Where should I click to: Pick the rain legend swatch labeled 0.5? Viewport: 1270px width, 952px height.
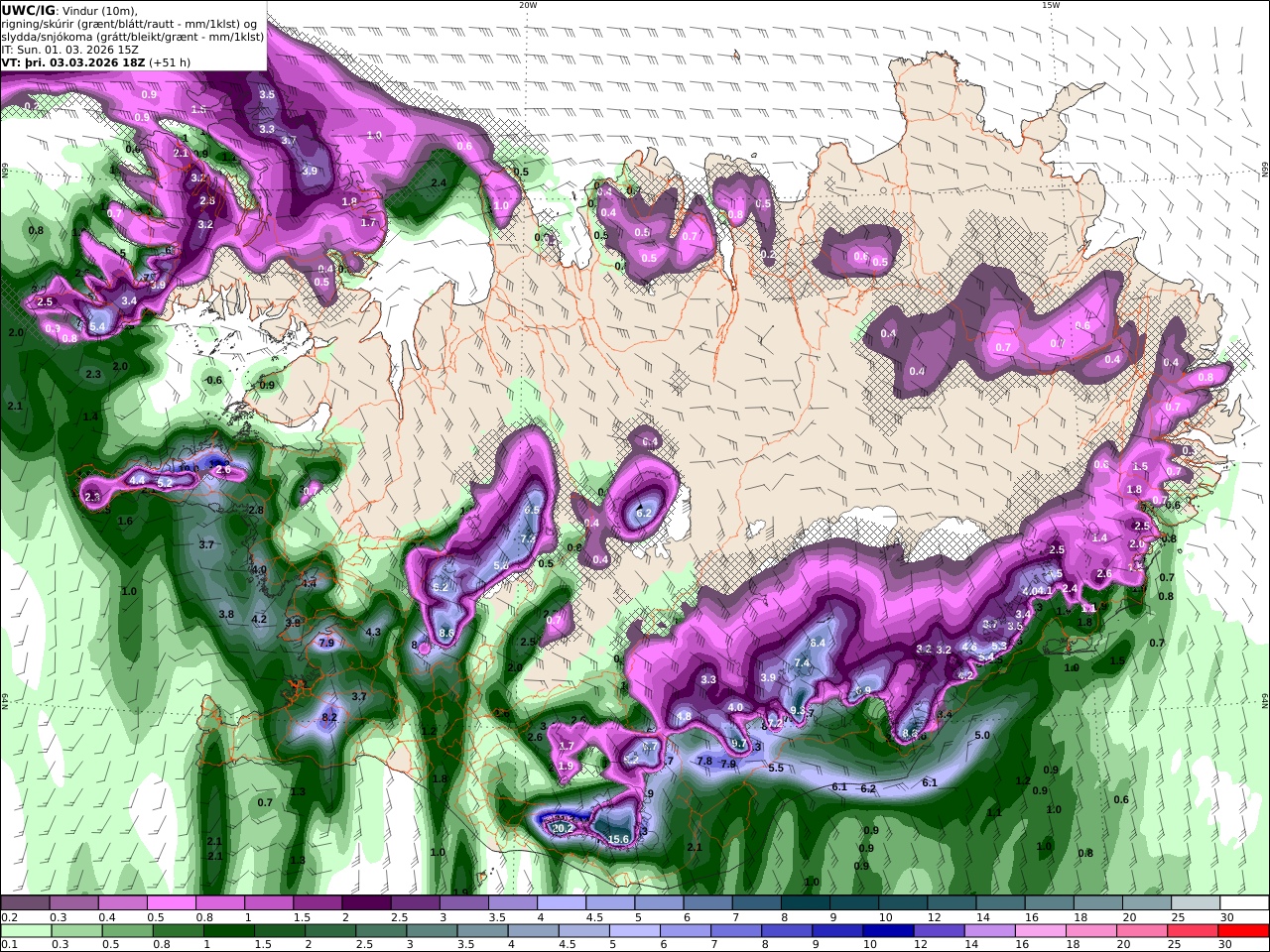[x=127, y=931]
